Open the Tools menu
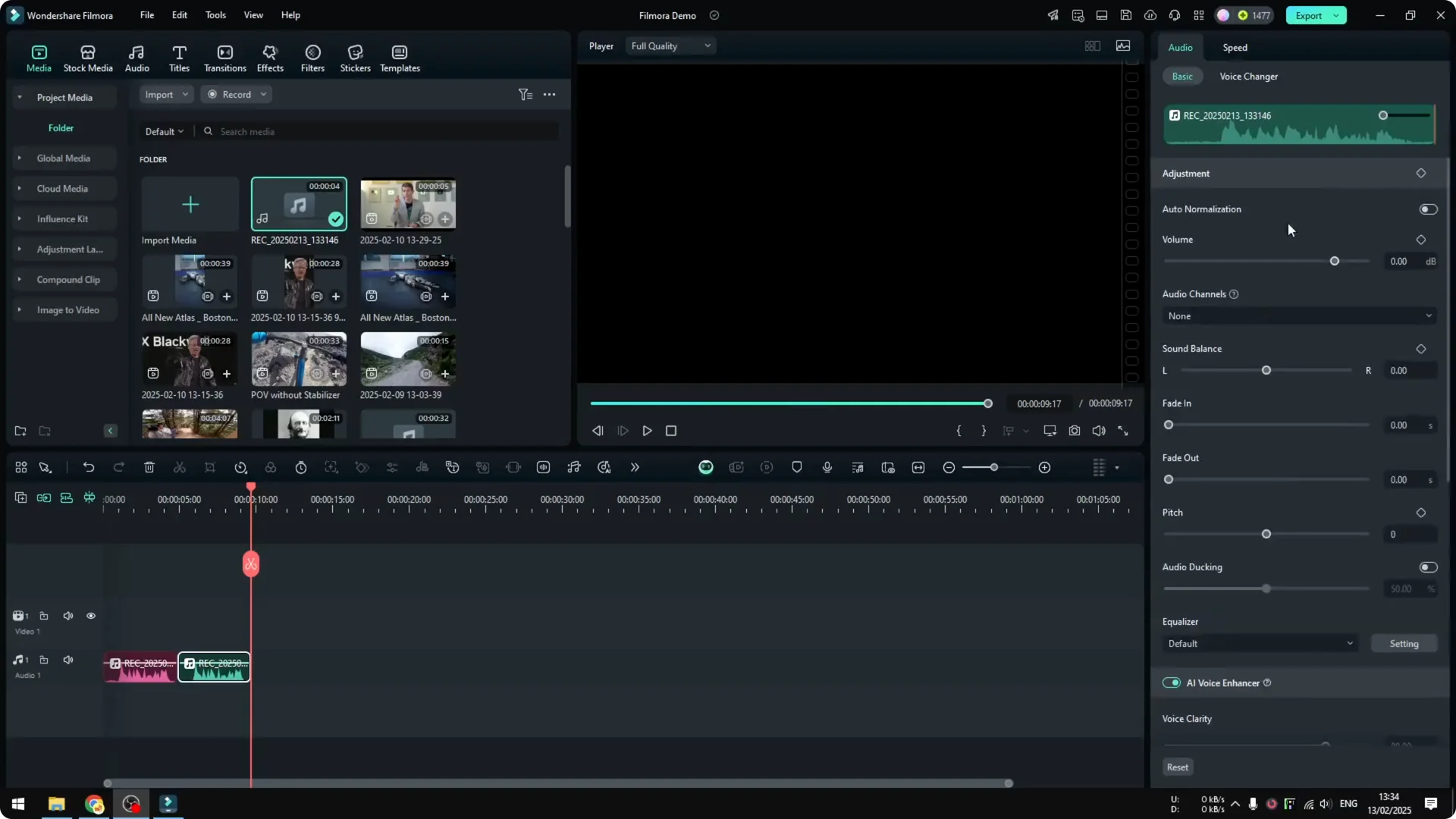The height and width of the screenshot is (819, 1456). click(x=215, y=15)
